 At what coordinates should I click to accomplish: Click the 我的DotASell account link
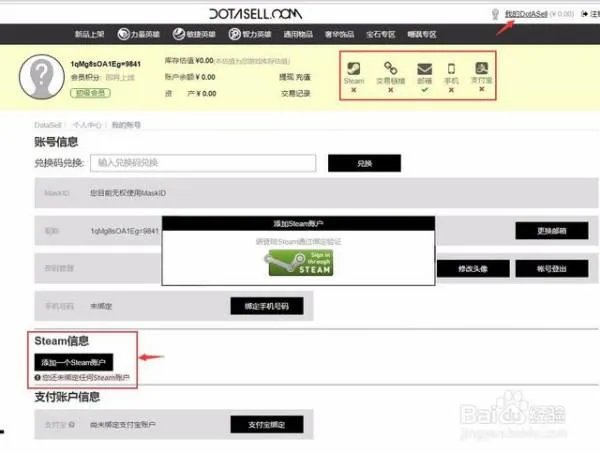(526, 14)
